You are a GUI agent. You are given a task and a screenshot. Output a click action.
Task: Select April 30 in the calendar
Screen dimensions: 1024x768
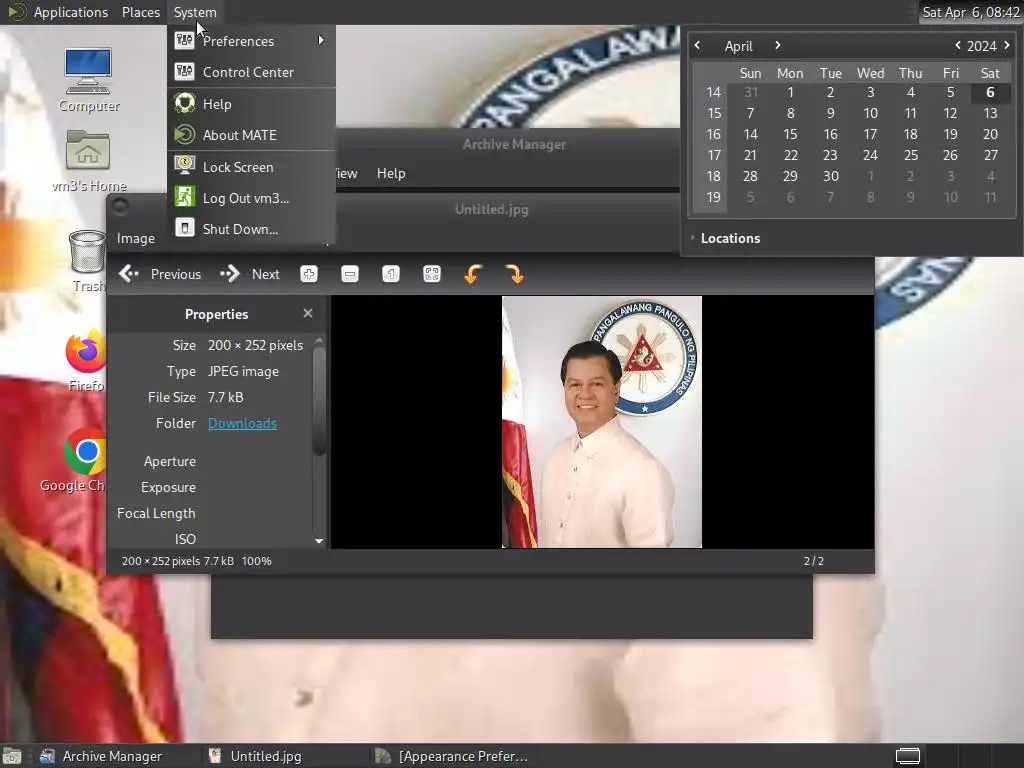831,176
